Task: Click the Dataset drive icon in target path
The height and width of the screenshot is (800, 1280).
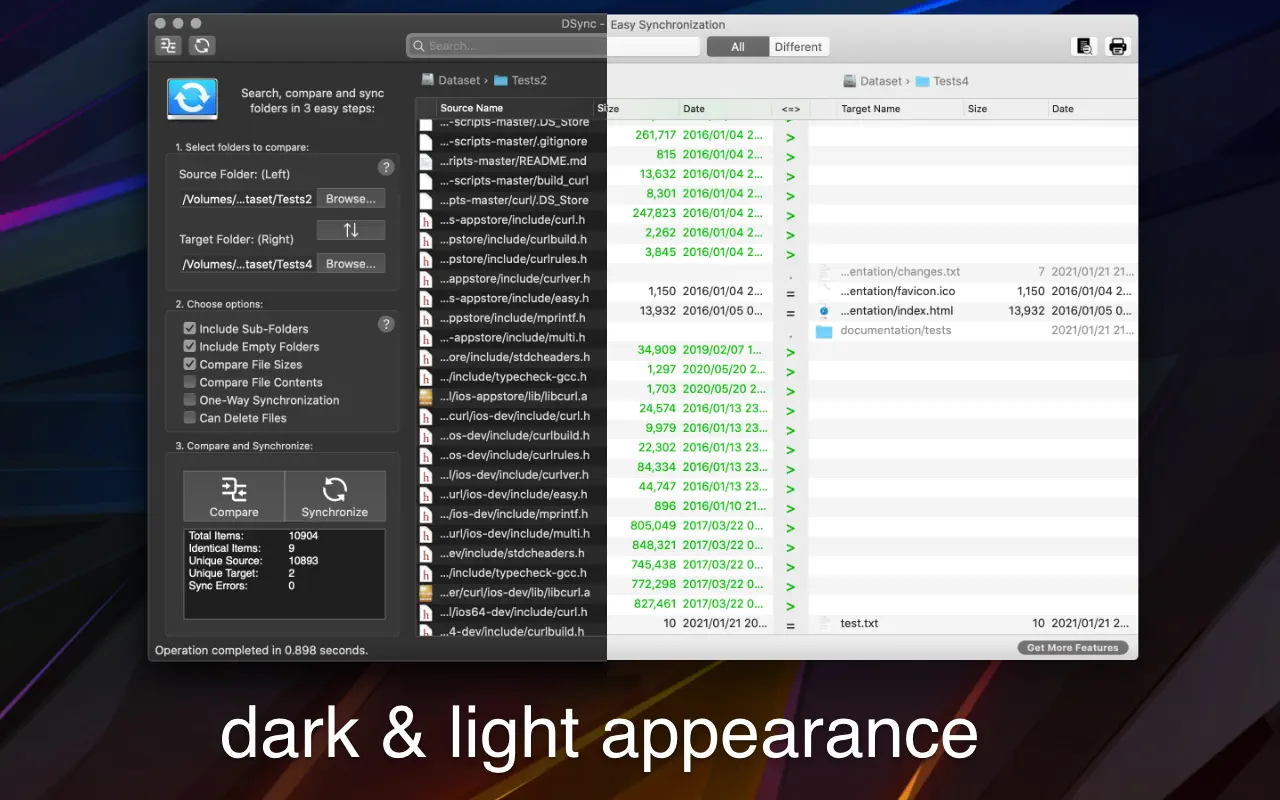Action: coord(849,81)
